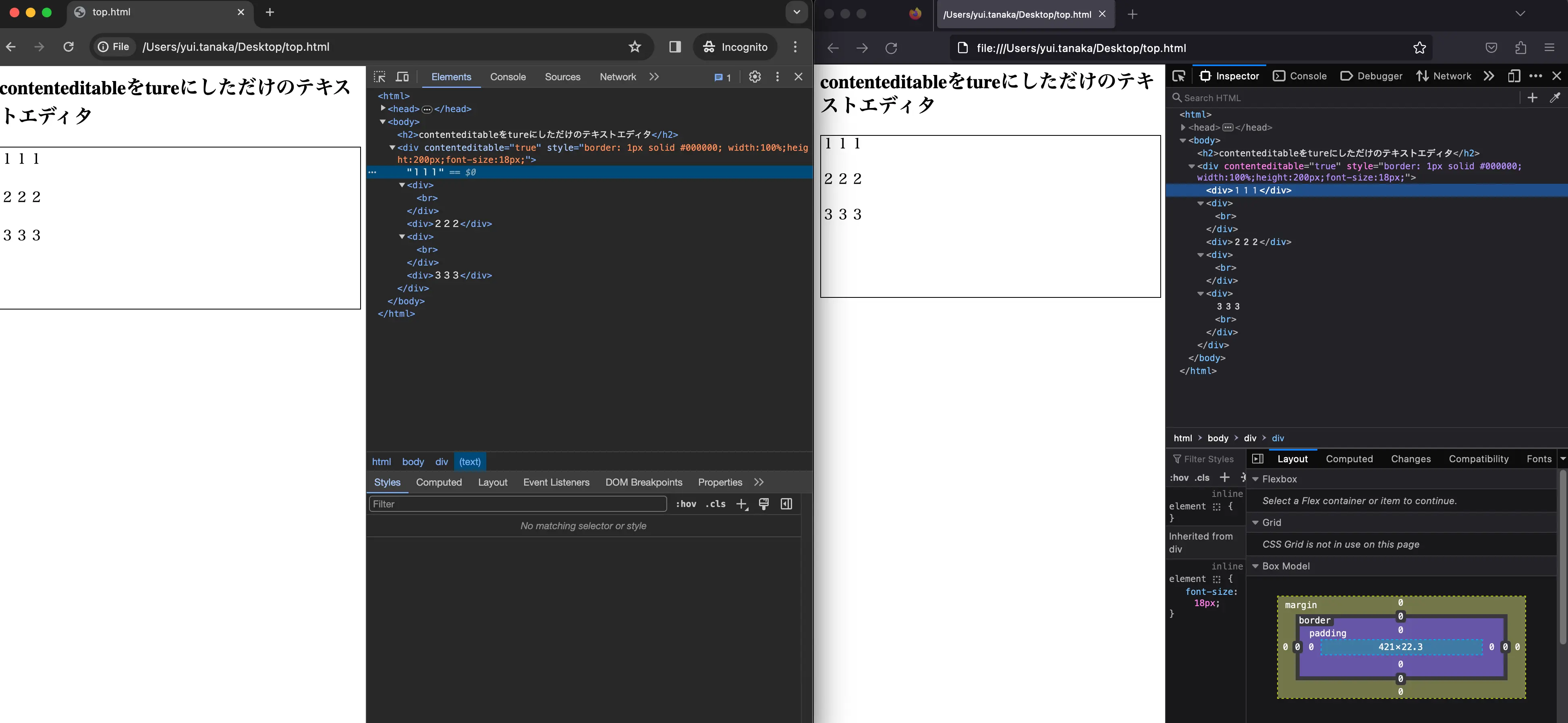Collapse the body element in Chrome's DOM tree
Viewport: 1568px width, 723px height.
pos(383,122)
